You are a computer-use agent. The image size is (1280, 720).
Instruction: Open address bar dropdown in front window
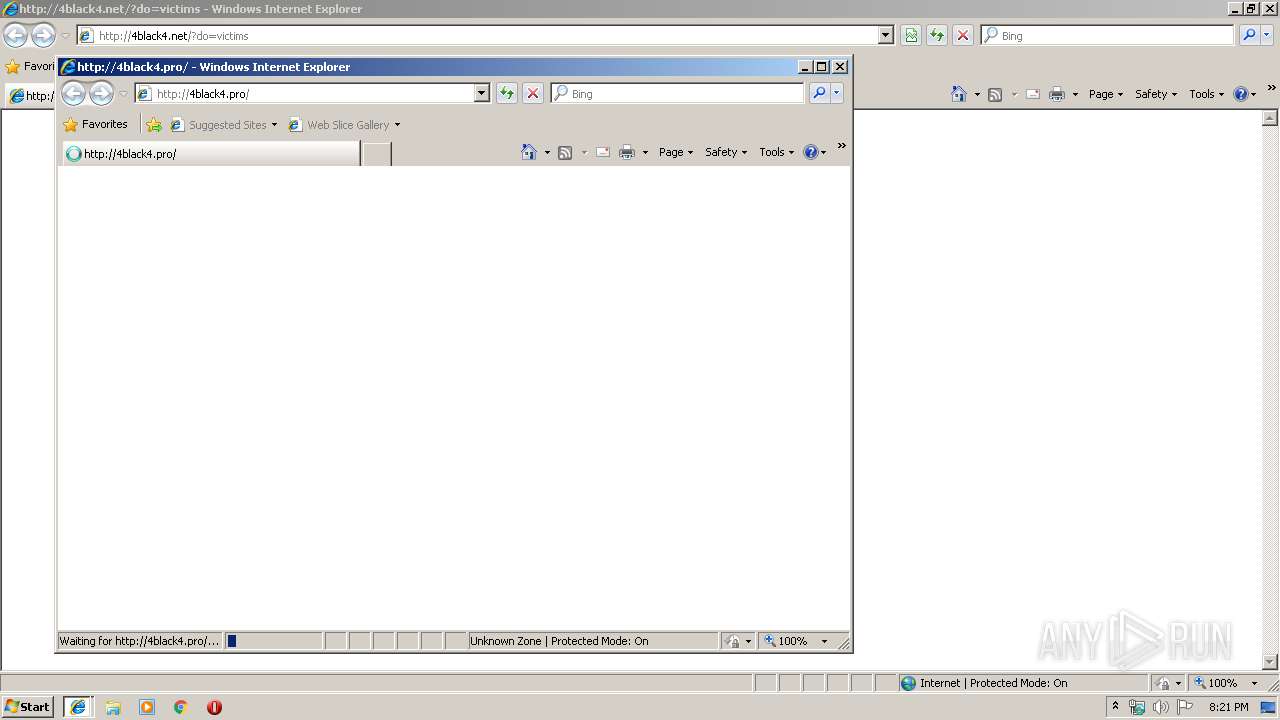(481, 93)
